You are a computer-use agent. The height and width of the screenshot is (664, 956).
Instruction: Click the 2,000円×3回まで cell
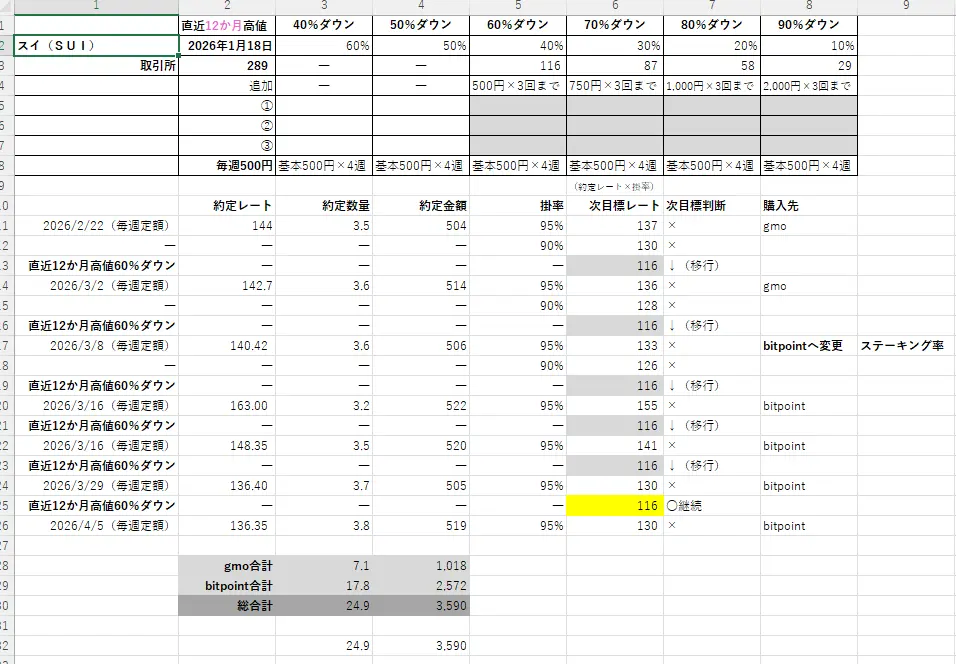pyautogui.click(x=808, y=84)
